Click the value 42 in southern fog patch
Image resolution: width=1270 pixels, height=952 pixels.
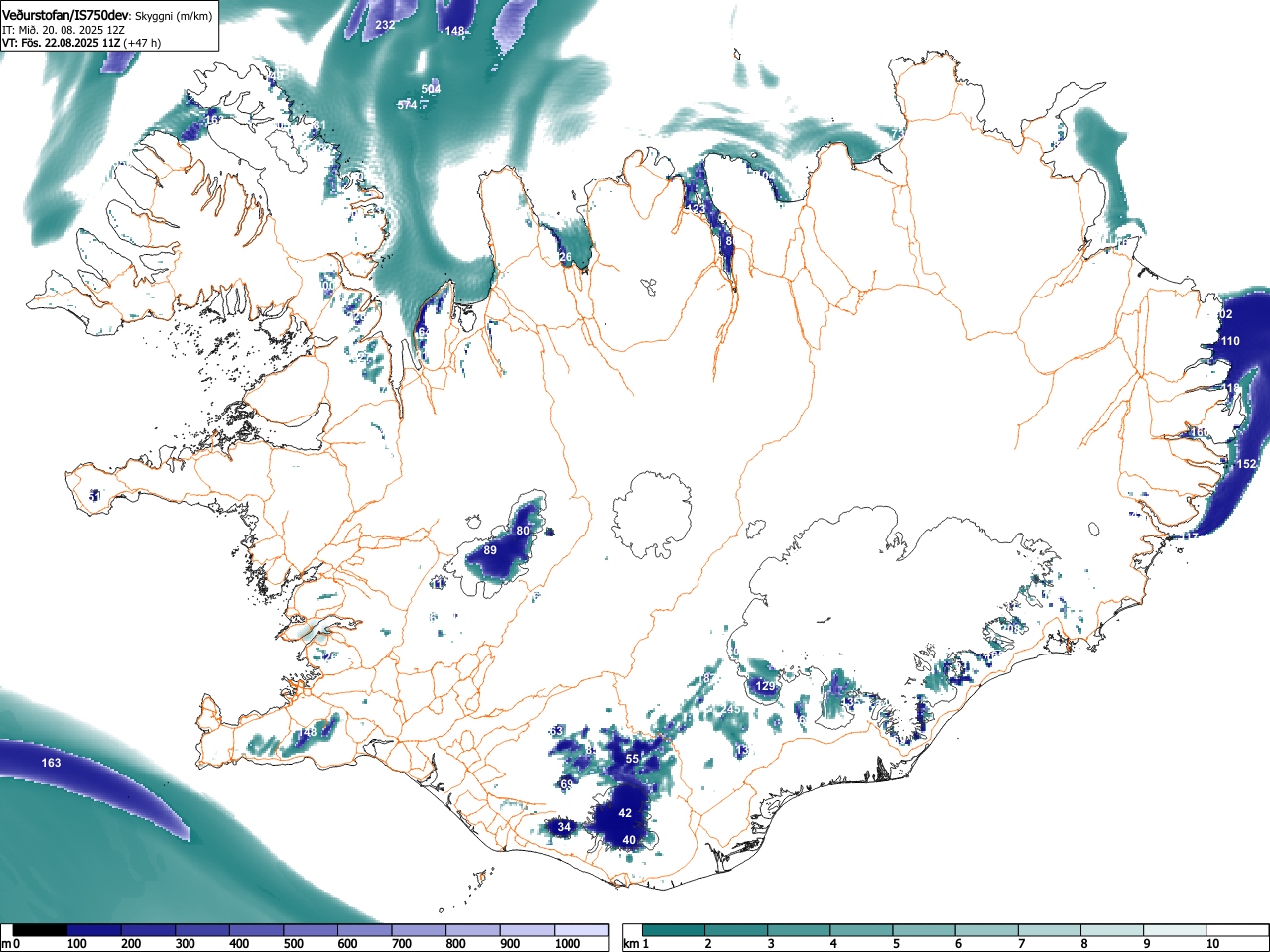(x=625, y=813)
